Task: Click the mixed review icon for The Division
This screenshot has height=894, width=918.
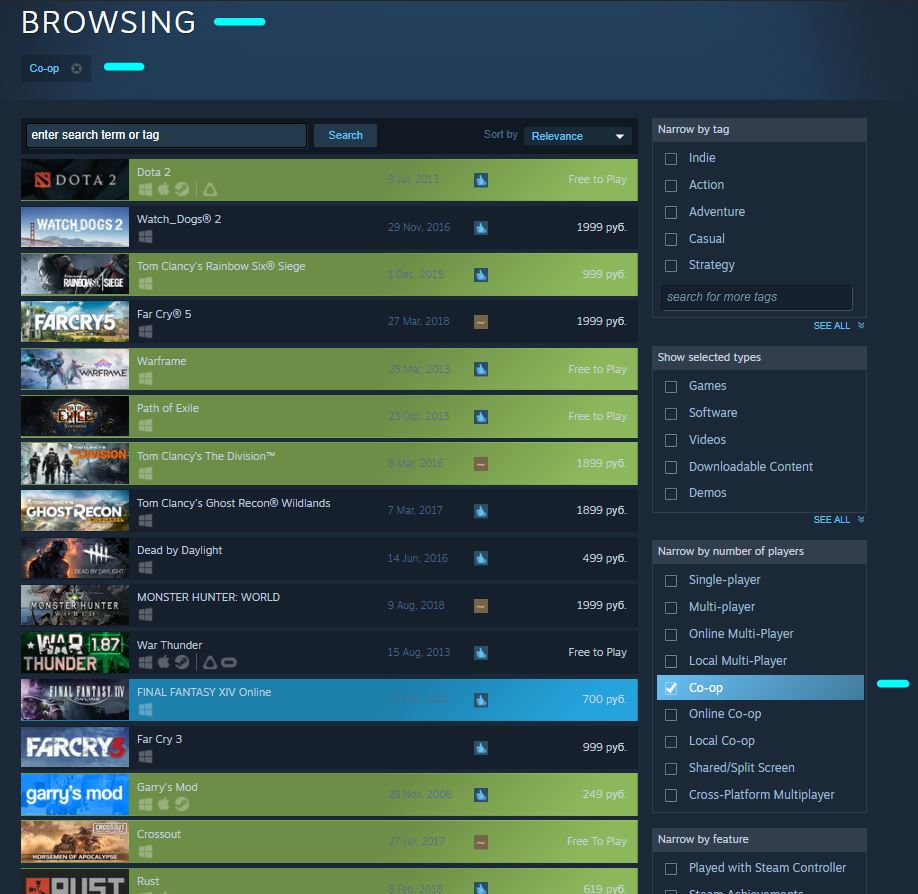Action: [481, 464]
